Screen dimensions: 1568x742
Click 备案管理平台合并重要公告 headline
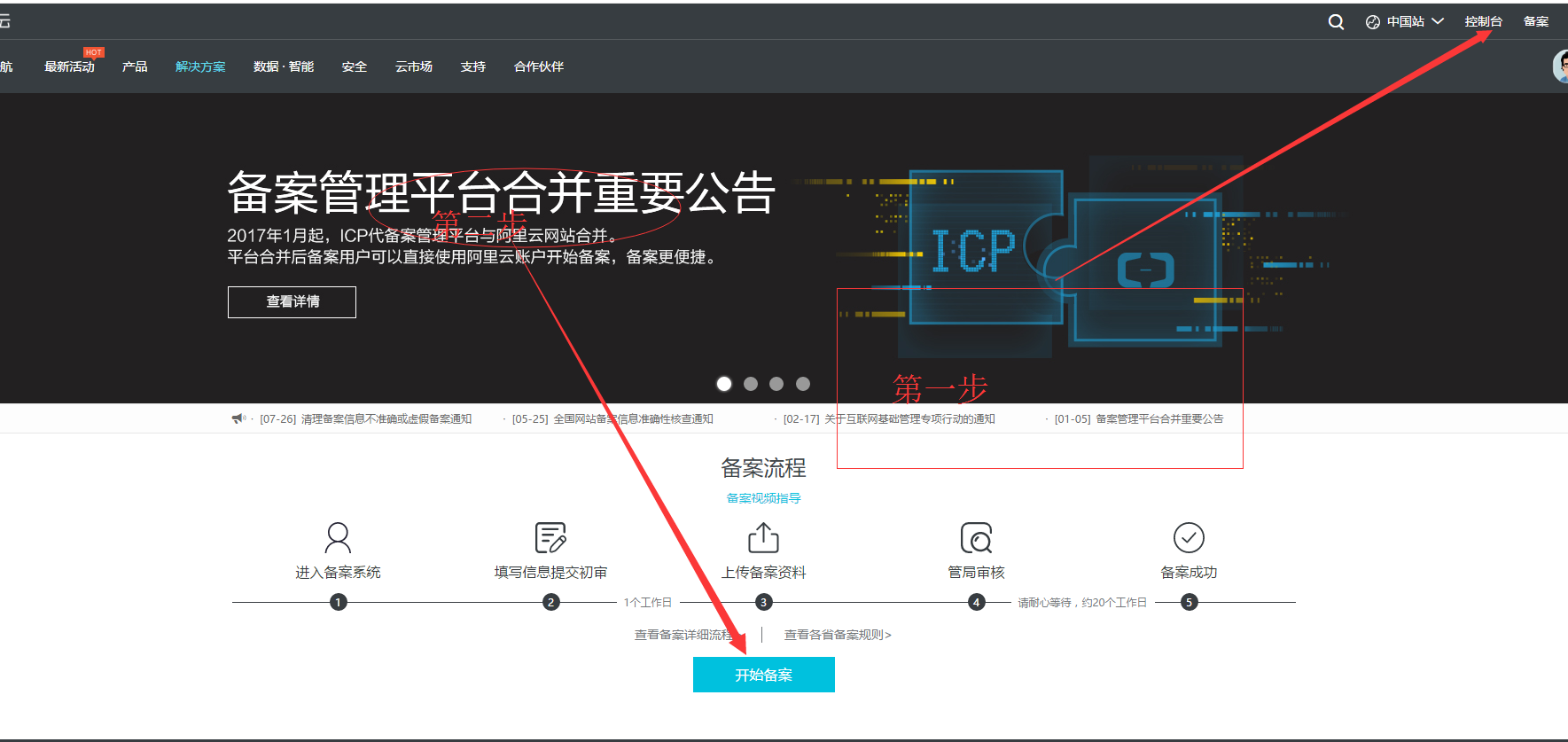[x=502, y=192]
